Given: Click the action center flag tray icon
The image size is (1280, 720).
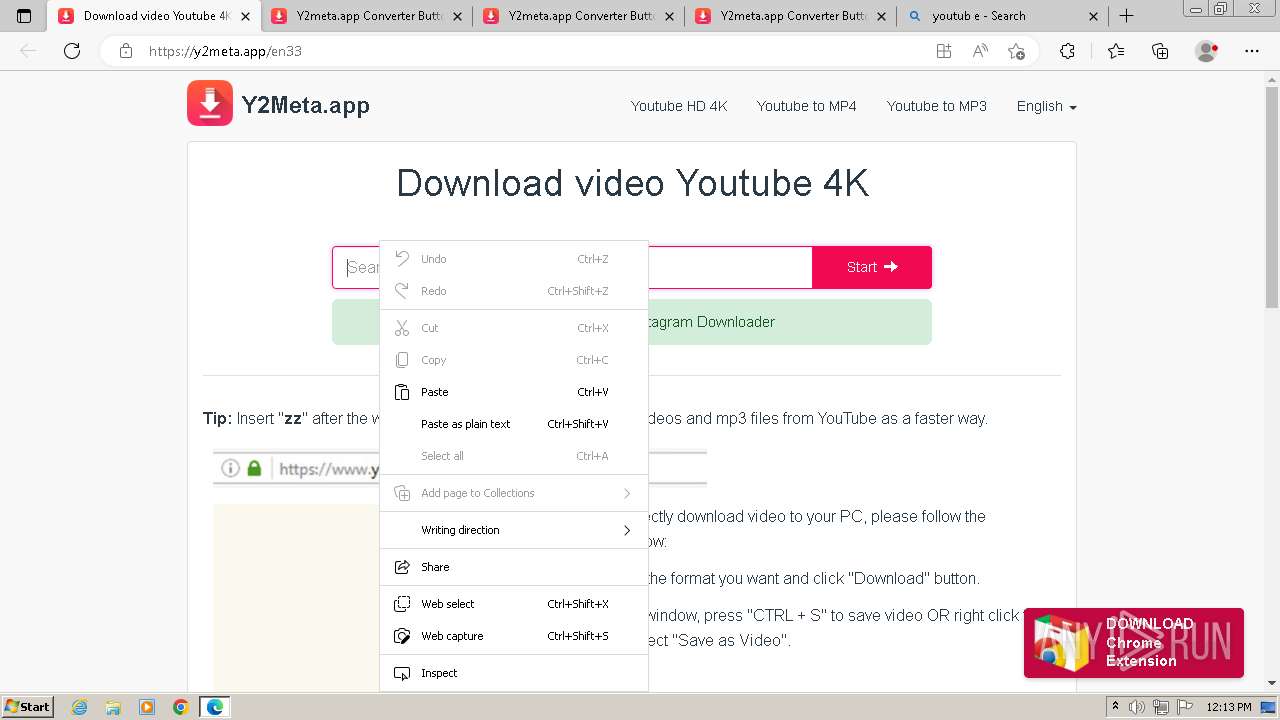Looking at the screenshot, I should click(x=1184, y=707).
